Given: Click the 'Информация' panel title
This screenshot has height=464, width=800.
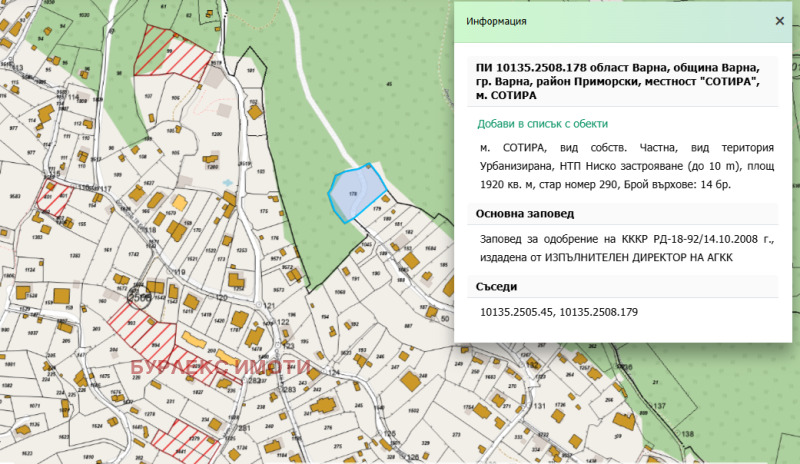Looking at the screenshot, I should tap(496, 21).
